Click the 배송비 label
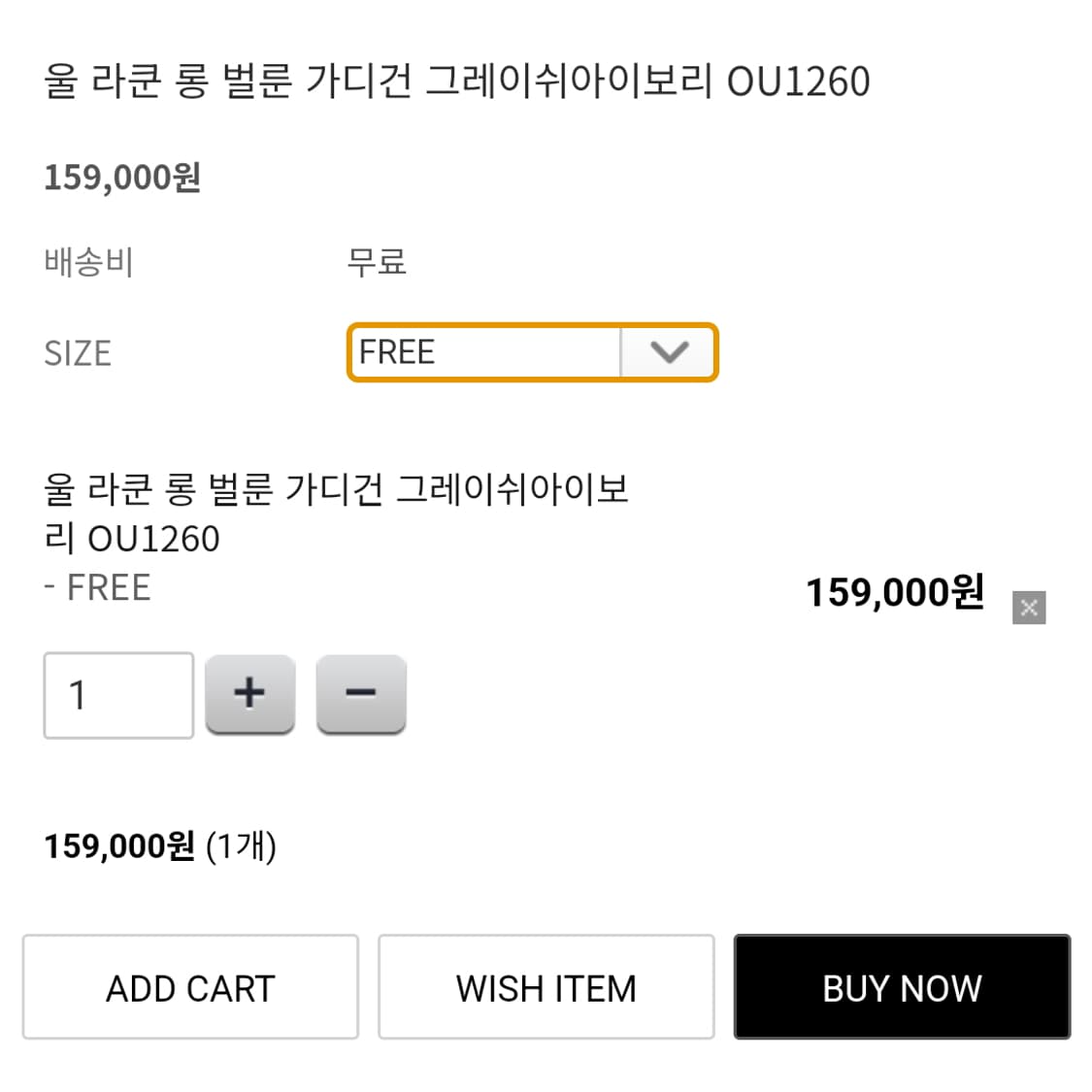Image resolution: width=1092 pixels, height=1092 pixels. (85, 260)
